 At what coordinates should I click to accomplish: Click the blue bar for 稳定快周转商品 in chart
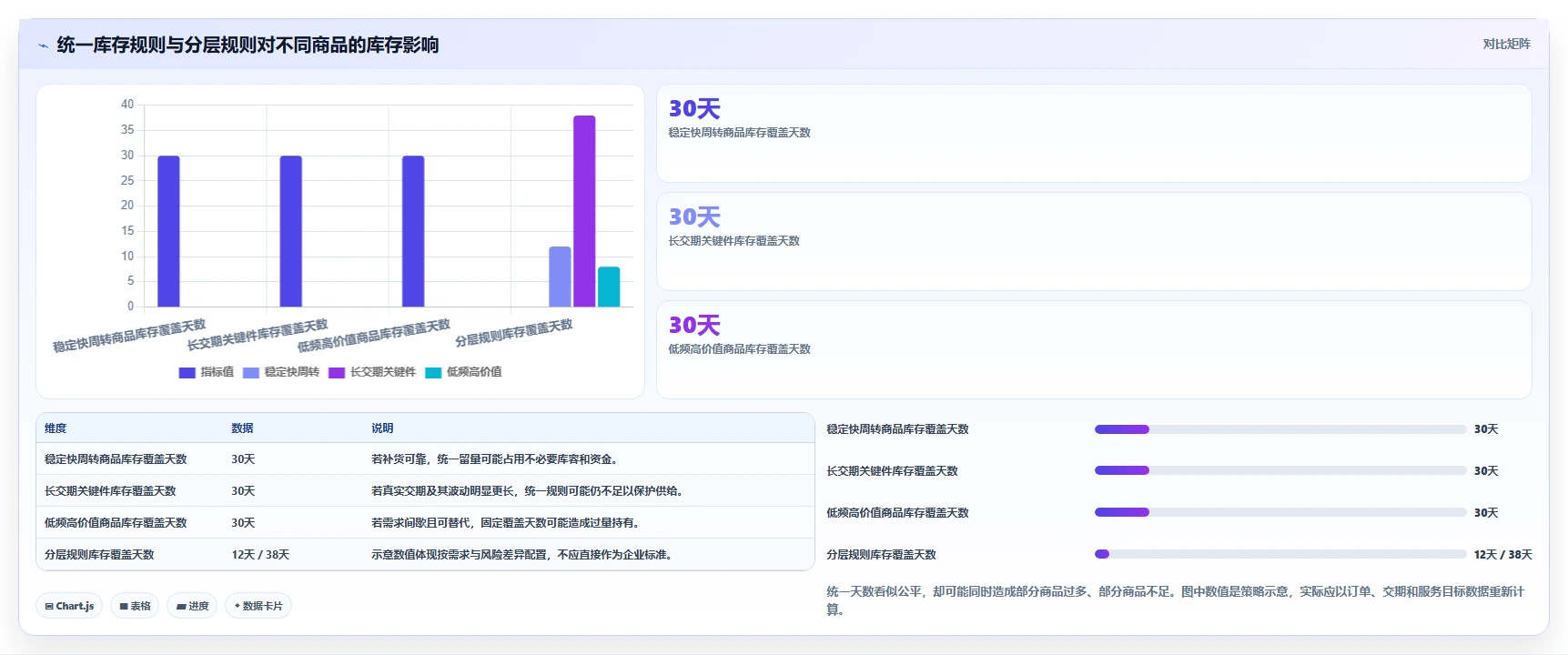click(168, 231)
